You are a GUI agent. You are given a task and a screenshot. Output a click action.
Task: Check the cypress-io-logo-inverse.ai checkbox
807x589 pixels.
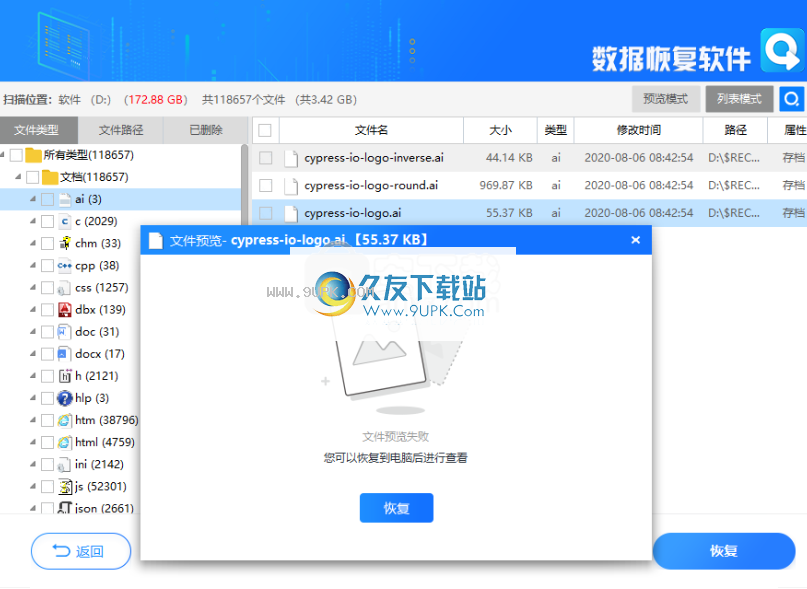tap(266, 158)
